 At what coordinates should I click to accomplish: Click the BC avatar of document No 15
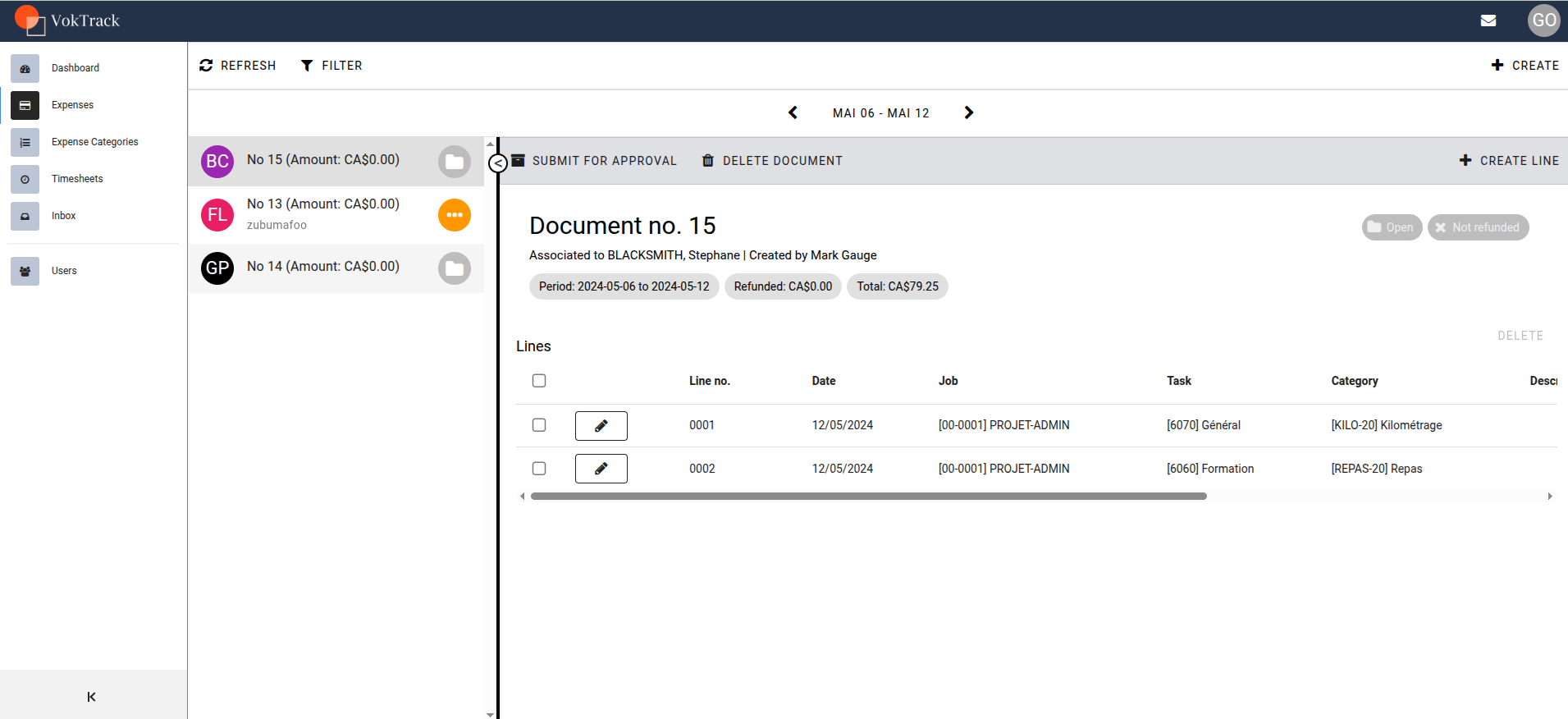[x=217, y=162]
